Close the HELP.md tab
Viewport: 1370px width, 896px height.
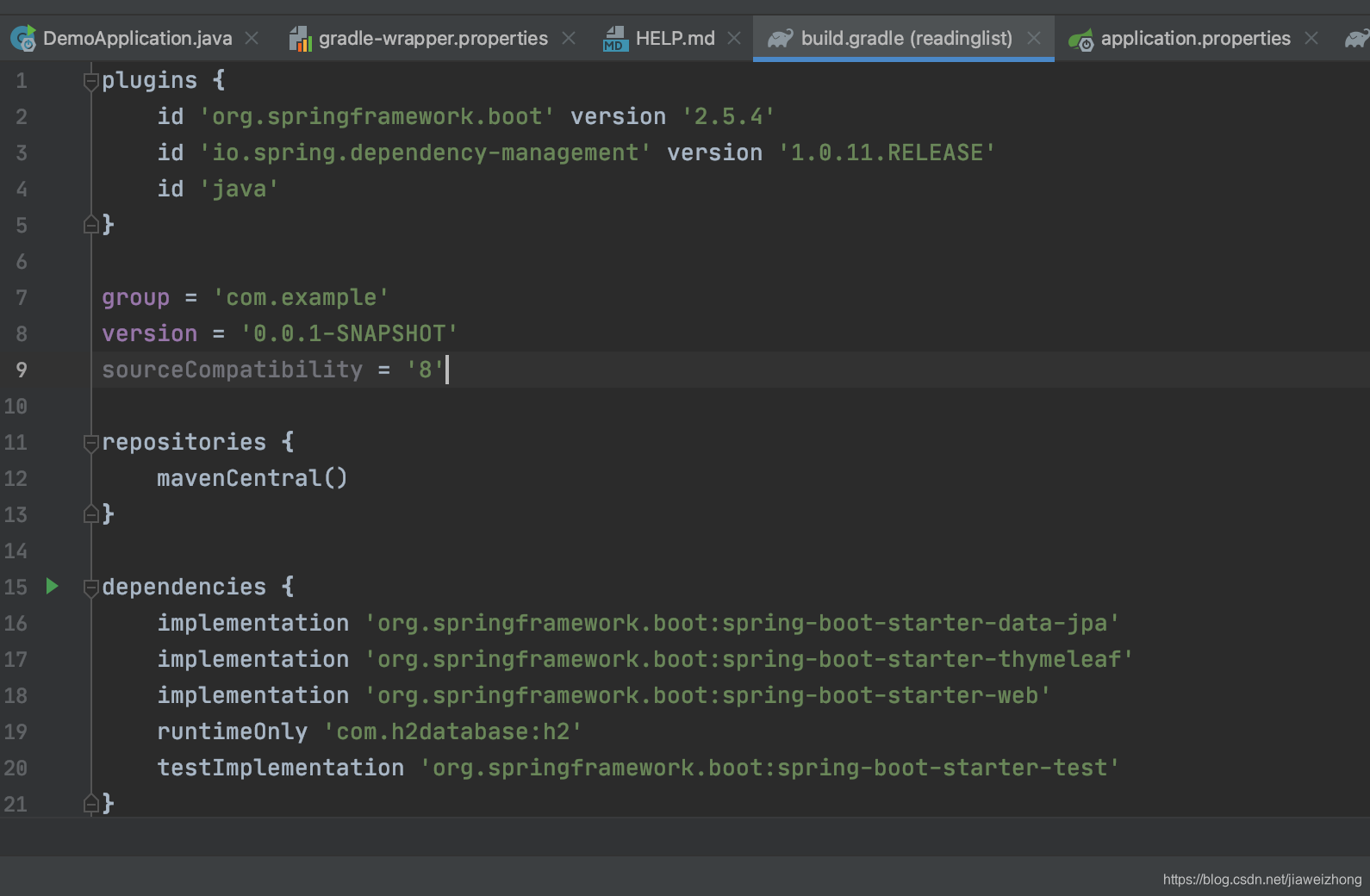pyautogui.click(x=734, y=39)
